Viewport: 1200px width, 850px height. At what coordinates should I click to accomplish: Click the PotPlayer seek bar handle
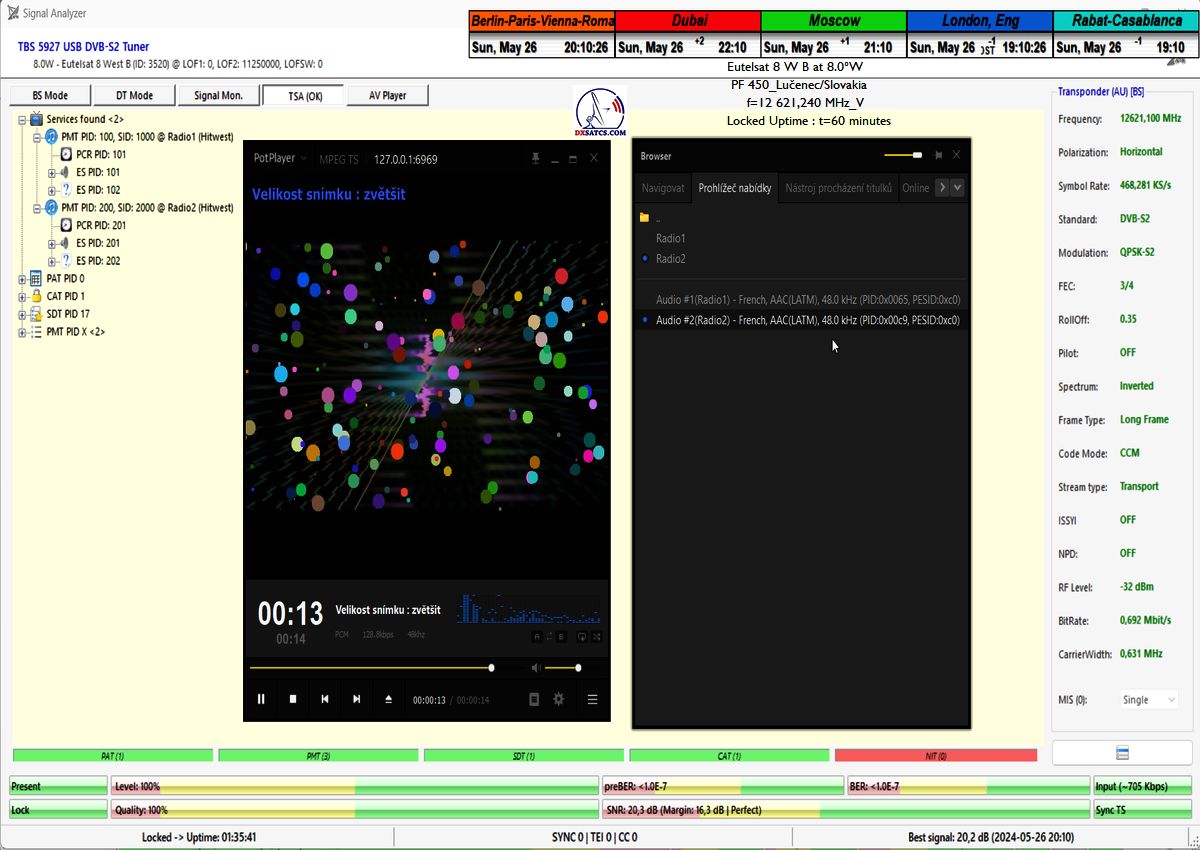click(491, 668)
